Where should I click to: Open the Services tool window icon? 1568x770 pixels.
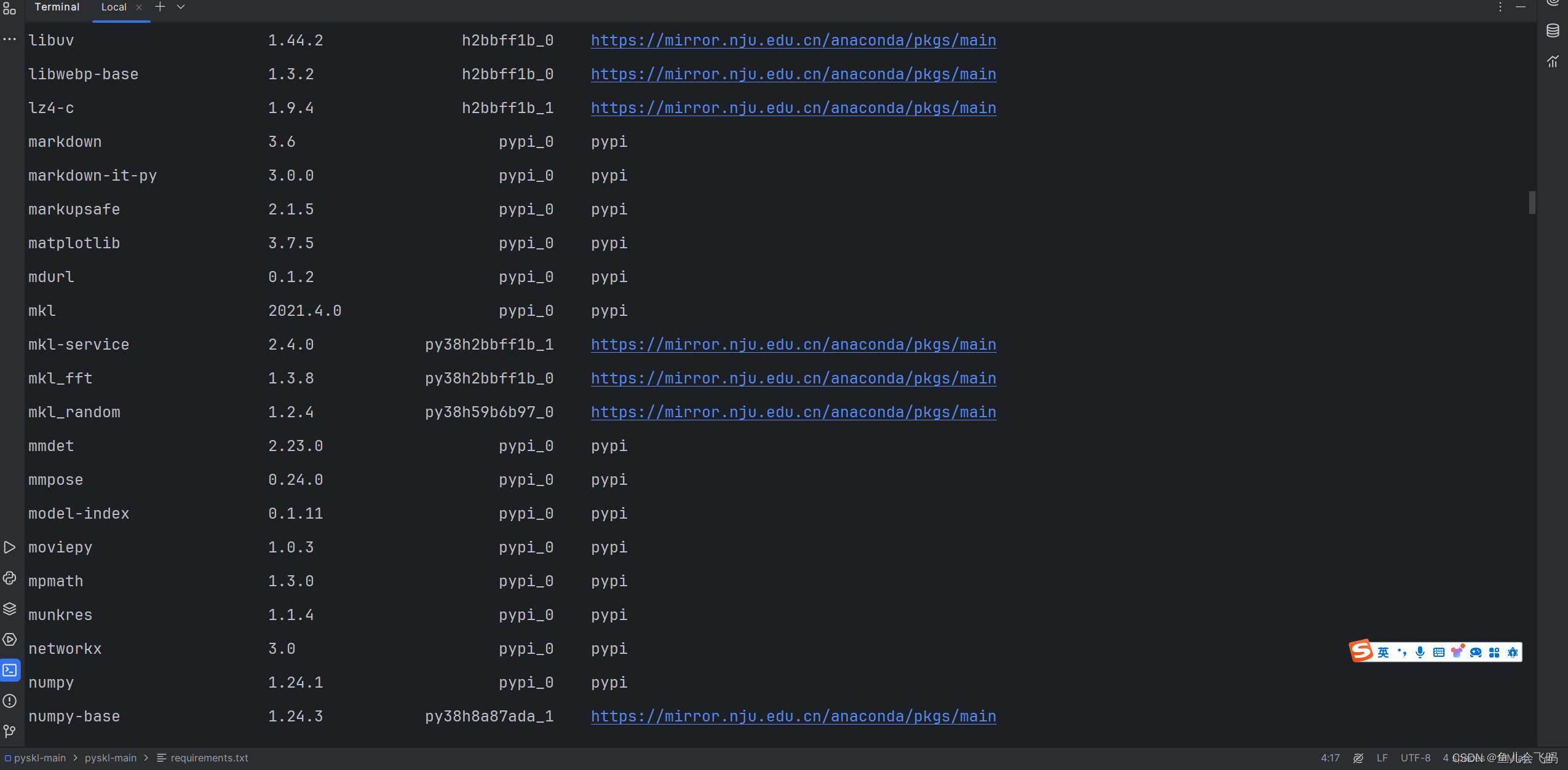point(10,639)
